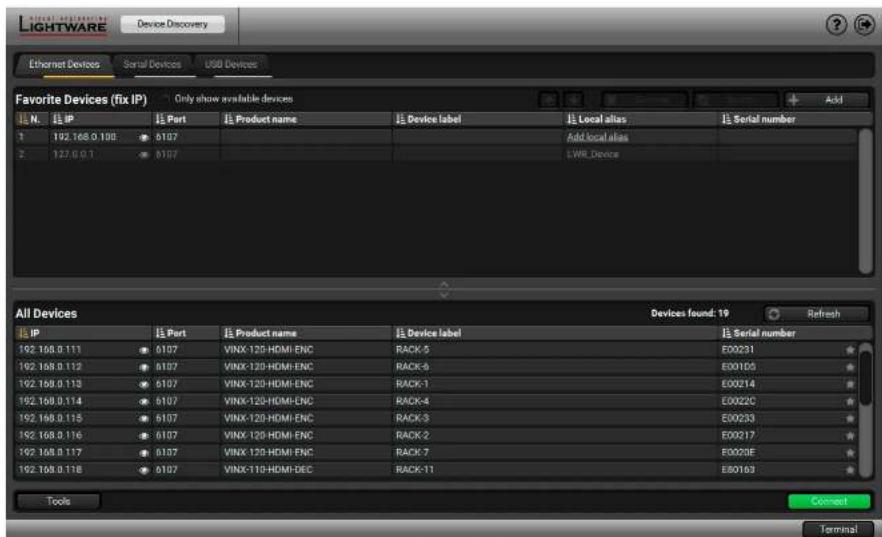This screenshot has height=537, width=882.
Task: Select device label RACK-6
Action: coord(412,367)
